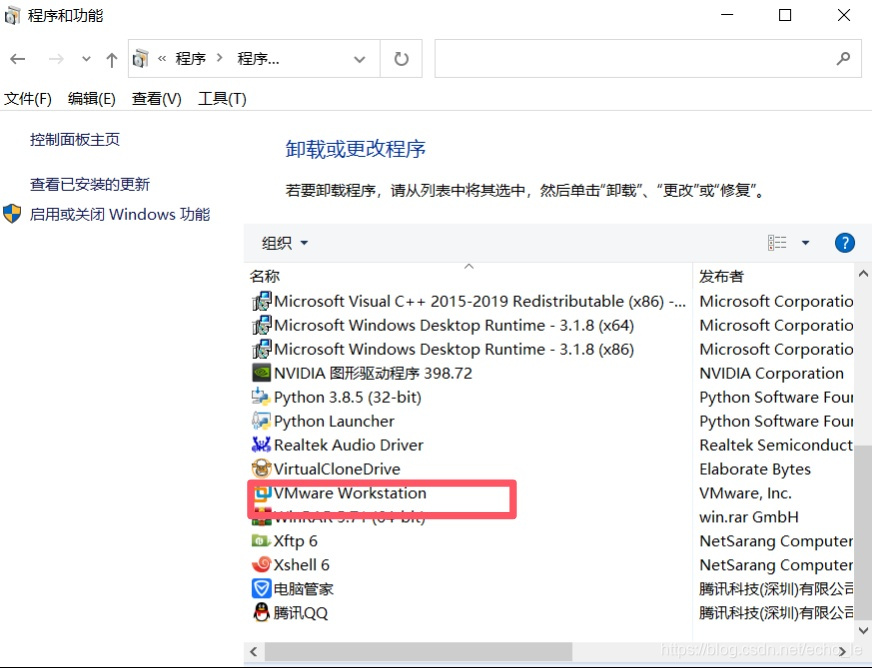Click the VirtualCloneDrive sheep icon
Image resolution: width=872 pixels, height=668 pixels.
(261, 468)
